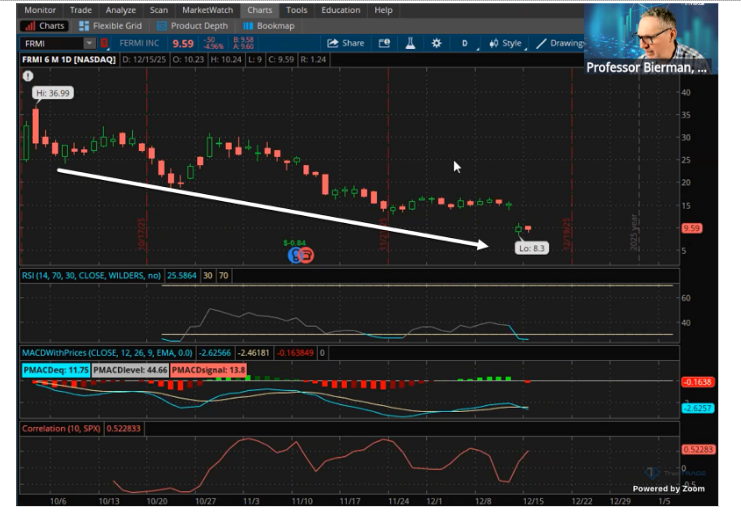
Task: Click the icon right of Share
Action: pos(384,44)
